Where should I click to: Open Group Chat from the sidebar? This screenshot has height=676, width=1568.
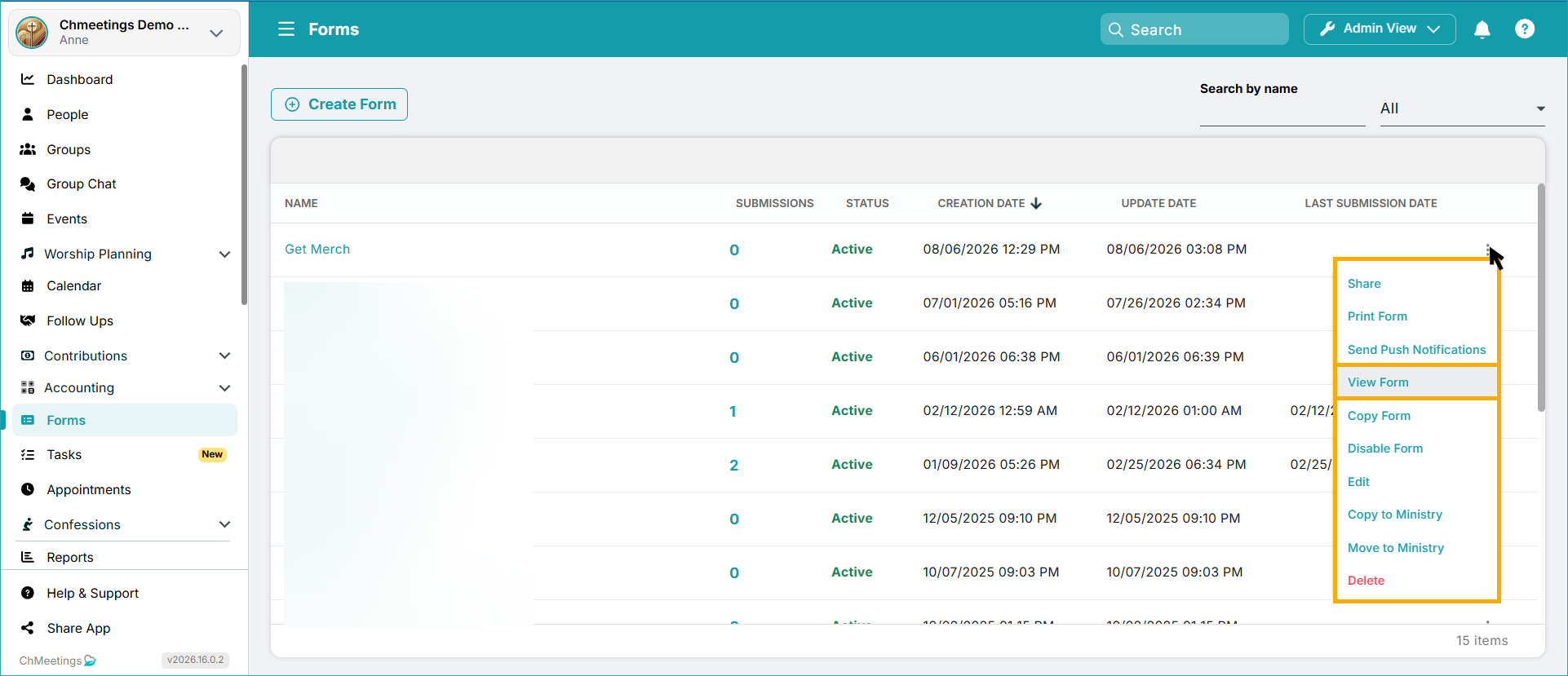(x=82, y=183)
